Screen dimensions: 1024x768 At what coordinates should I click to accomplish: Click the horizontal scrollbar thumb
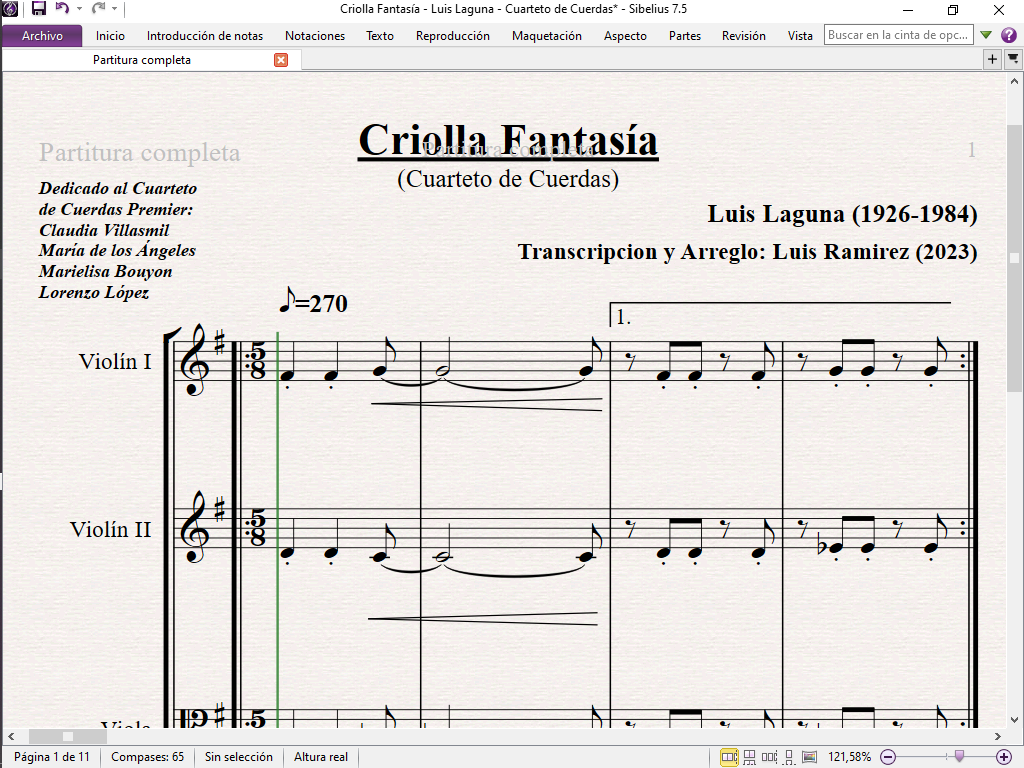tap(68, 737)
